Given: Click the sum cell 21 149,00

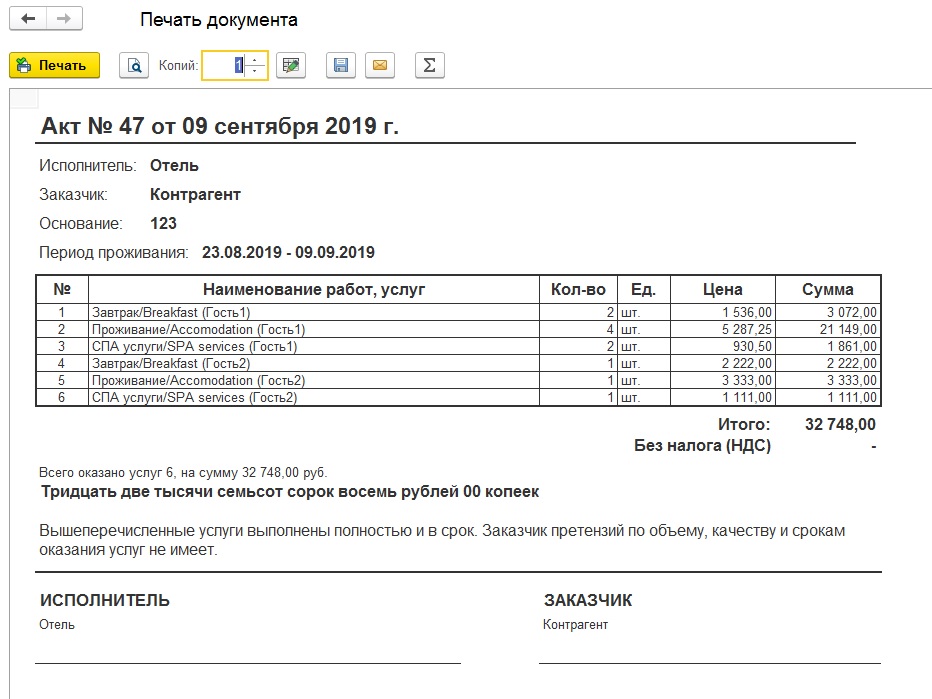Looking at the screenshot, I should pos(828,329).
